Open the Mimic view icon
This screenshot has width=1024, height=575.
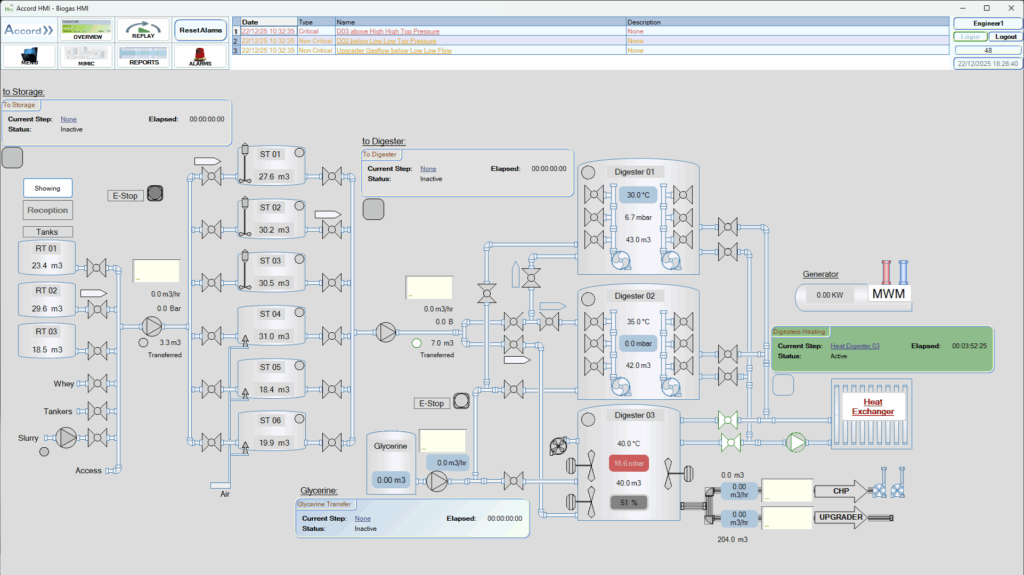86,56
